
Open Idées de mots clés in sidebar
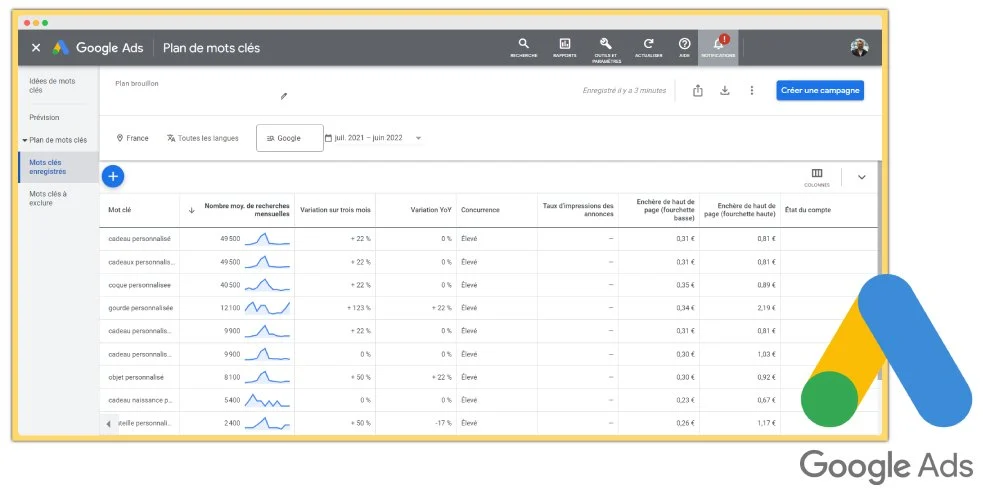[52, 86]
